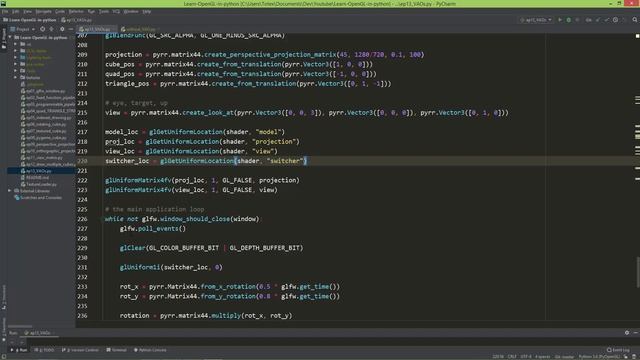Viewport: 640px width, 360px height.
Task: Click the Run panel settings gear icon
Action: coord(627,333)
